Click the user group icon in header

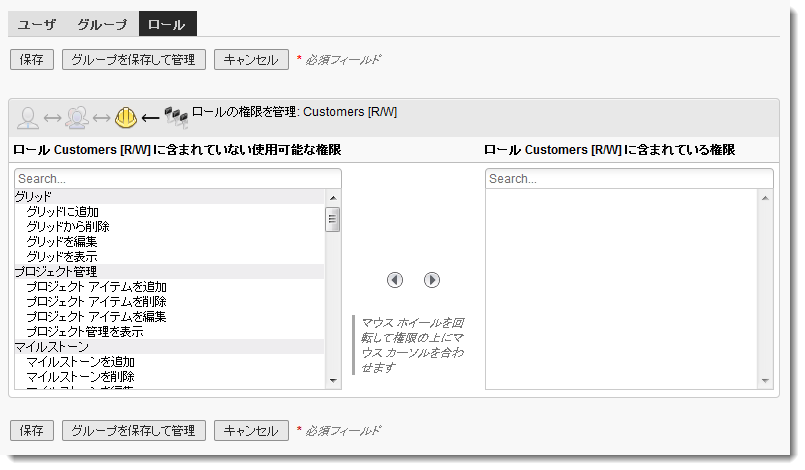click(77, 117)
